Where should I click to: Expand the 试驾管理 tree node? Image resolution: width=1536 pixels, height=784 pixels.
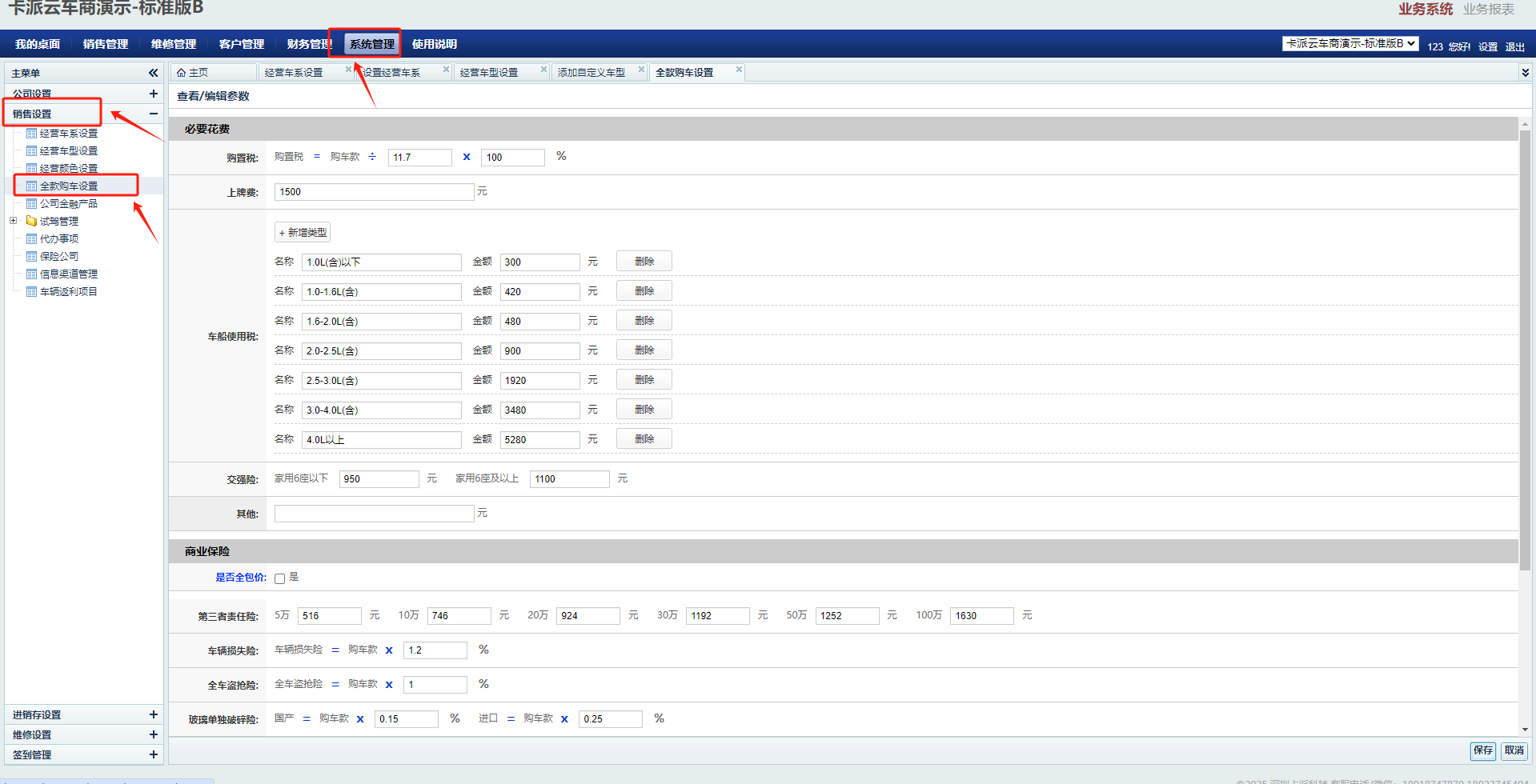(x=13, y=221)
